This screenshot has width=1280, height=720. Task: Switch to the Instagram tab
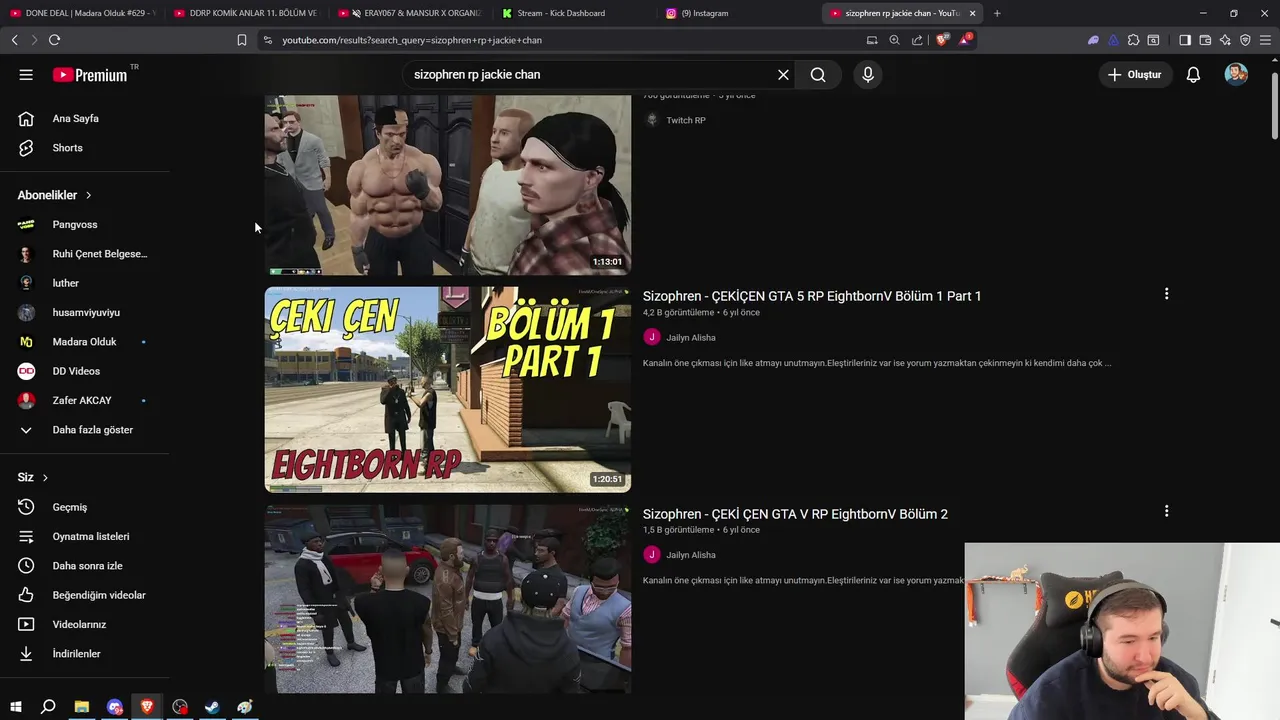tap(738, 13)
